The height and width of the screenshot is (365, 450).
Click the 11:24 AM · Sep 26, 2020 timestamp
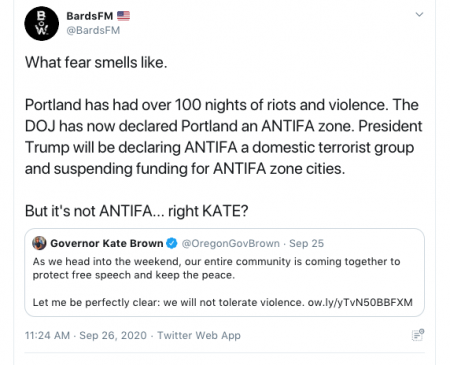[86, 335]
